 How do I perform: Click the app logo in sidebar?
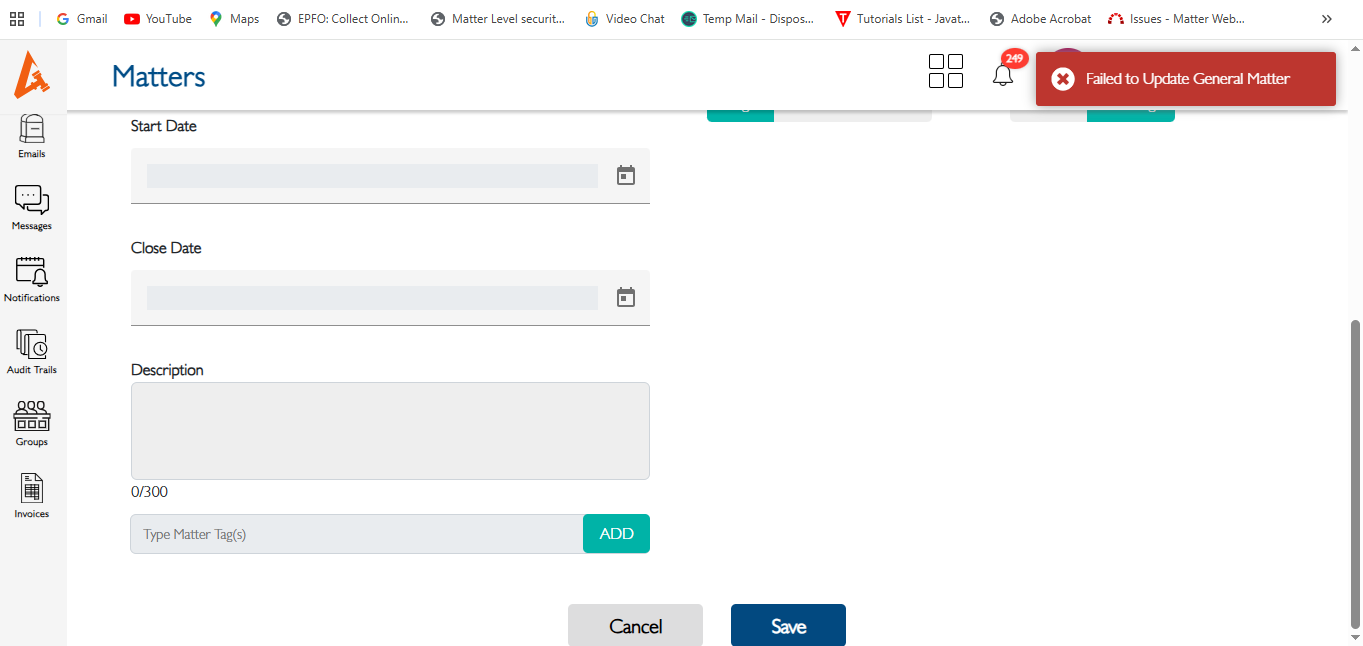(x=32, y=75)
